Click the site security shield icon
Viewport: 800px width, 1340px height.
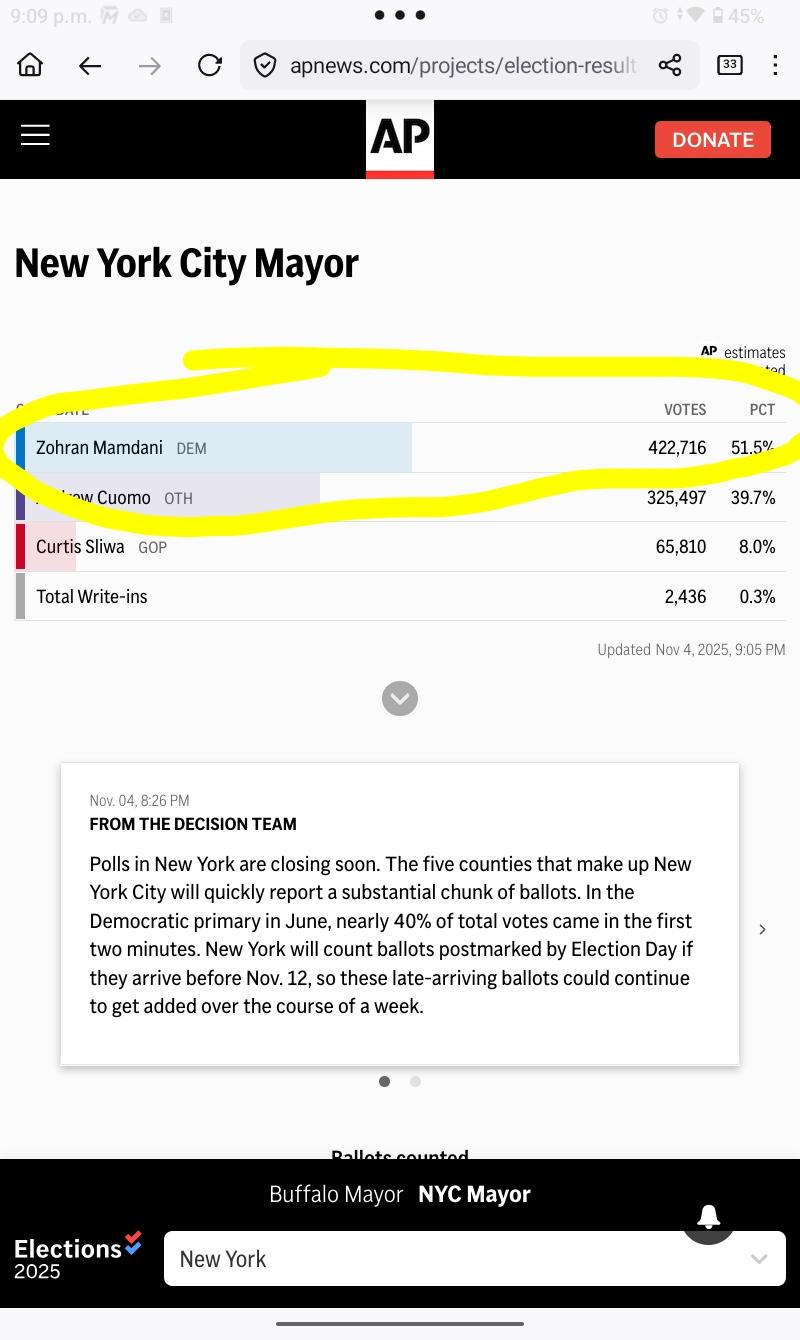coord(265,66)
